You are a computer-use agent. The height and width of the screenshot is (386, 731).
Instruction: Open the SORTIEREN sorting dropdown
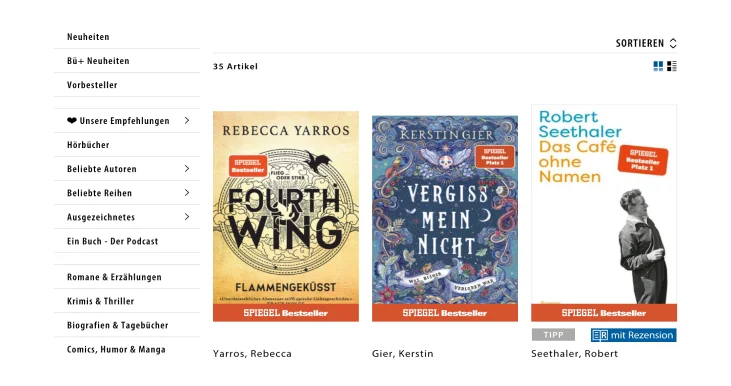coord(646,43)
